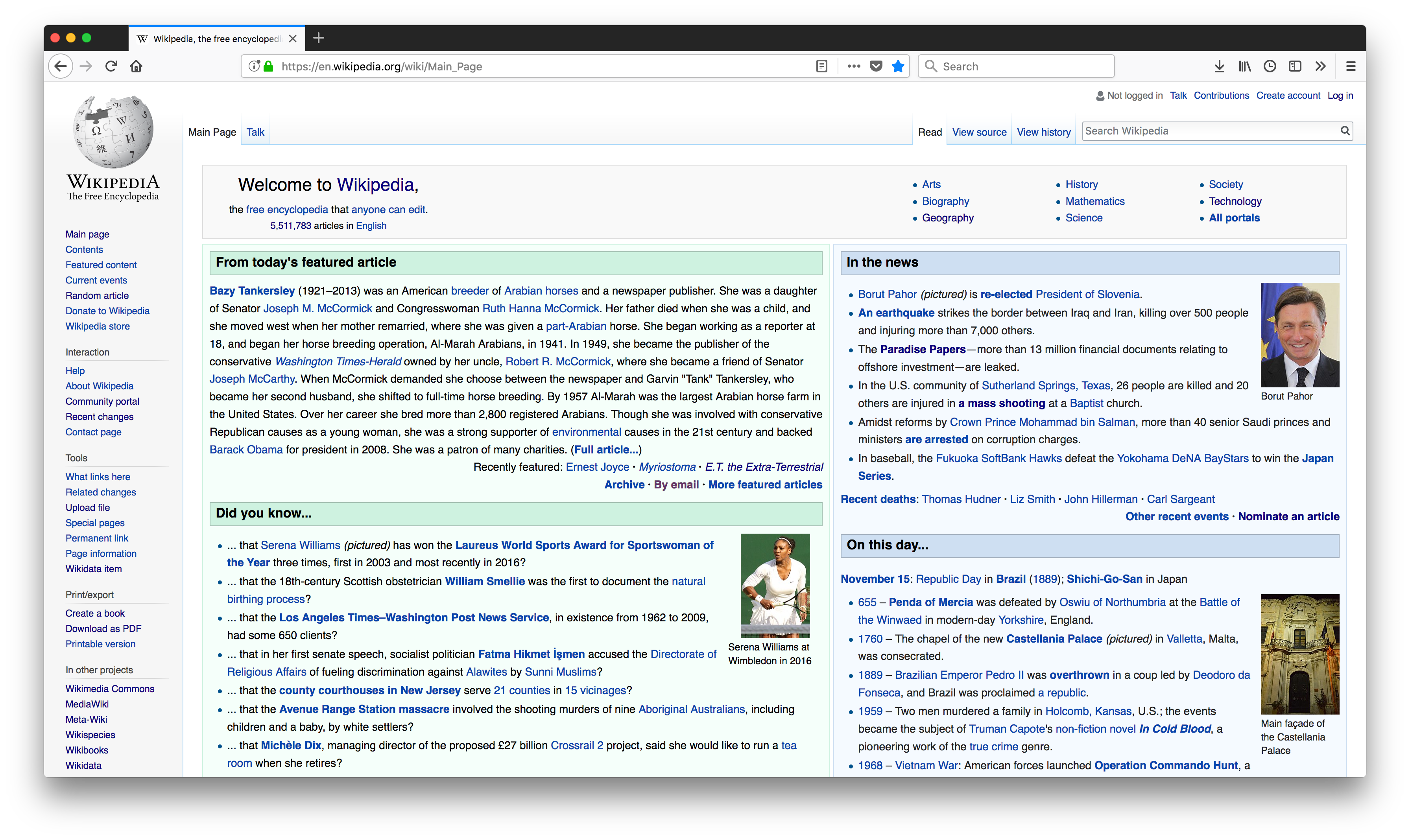
Task: Open the Random article sidebar link
Action: pyautogui.click(x=97, y=295)
